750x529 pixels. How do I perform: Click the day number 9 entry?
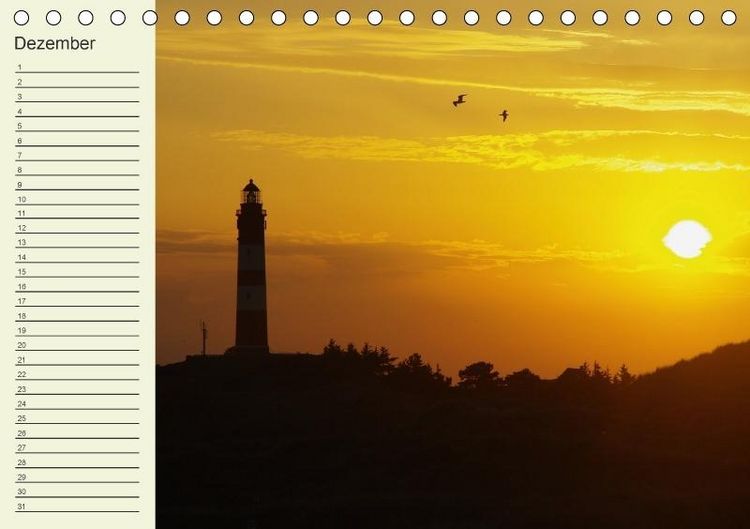(77, 185)
